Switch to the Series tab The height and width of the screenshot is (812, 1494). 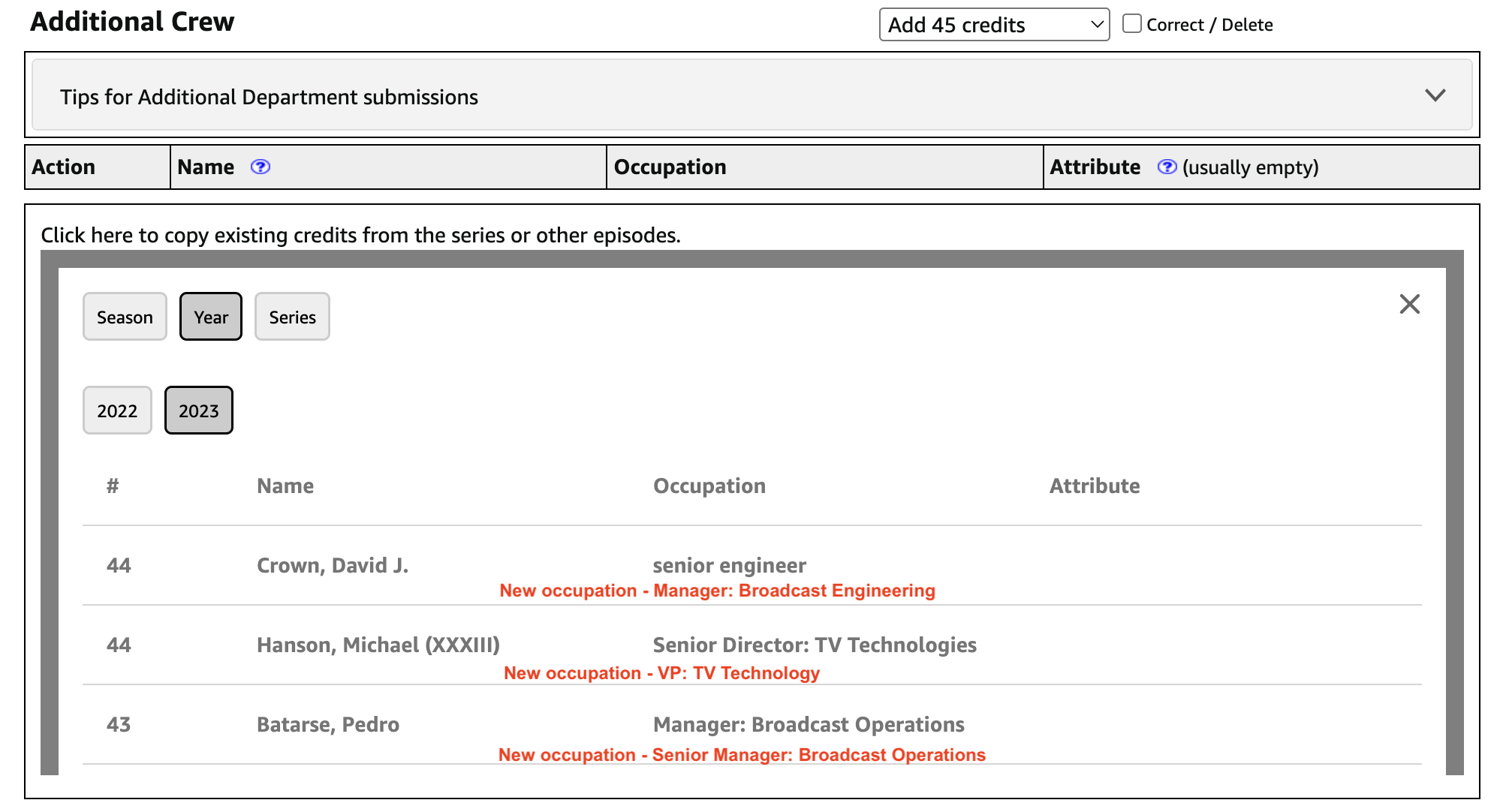coord(292,317)
